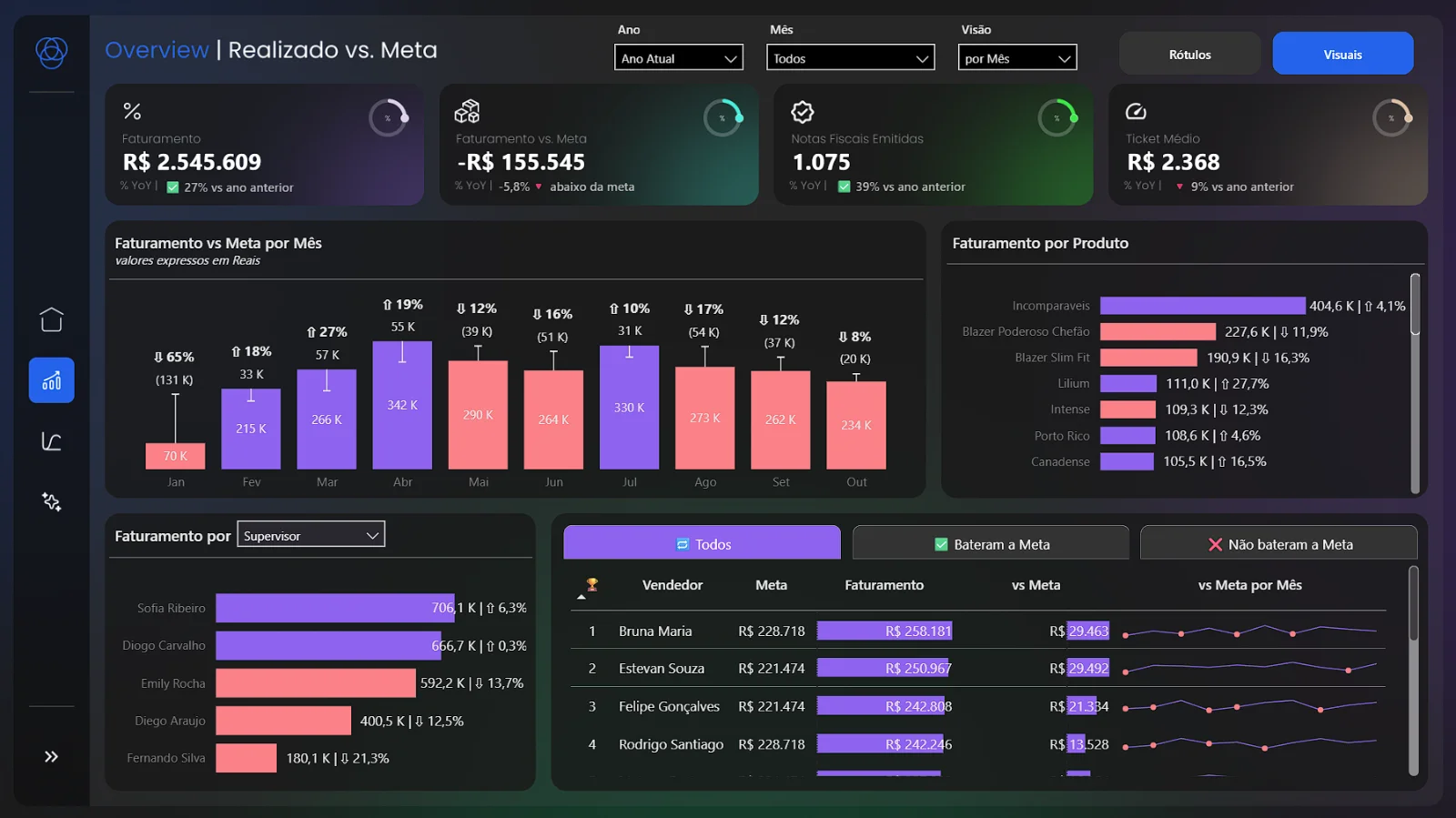Click the Fernando Silva supervisor bar
The height and width of the screenshot is (818, 1456).
[x=246, y=758]
